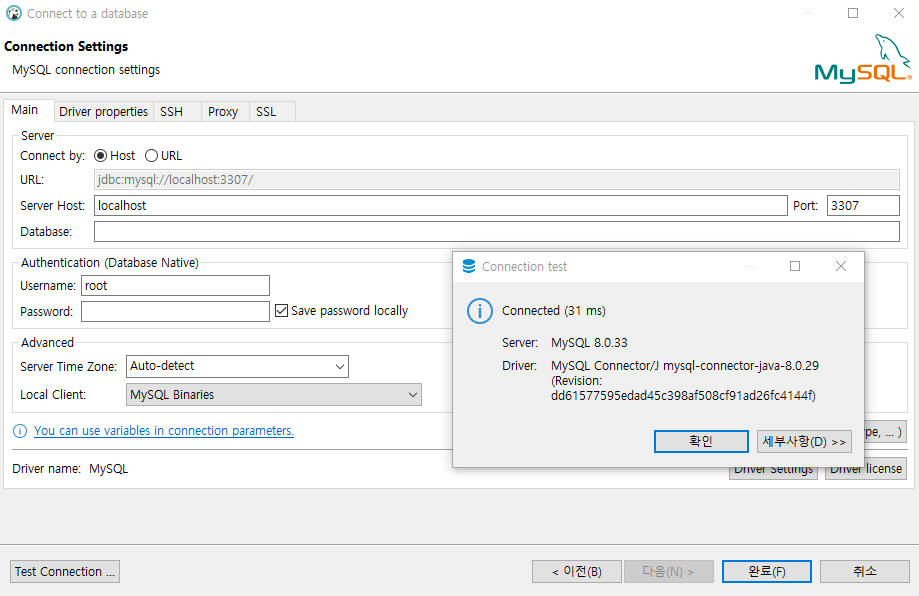Click the Port field showing 3307

[863, 206]
